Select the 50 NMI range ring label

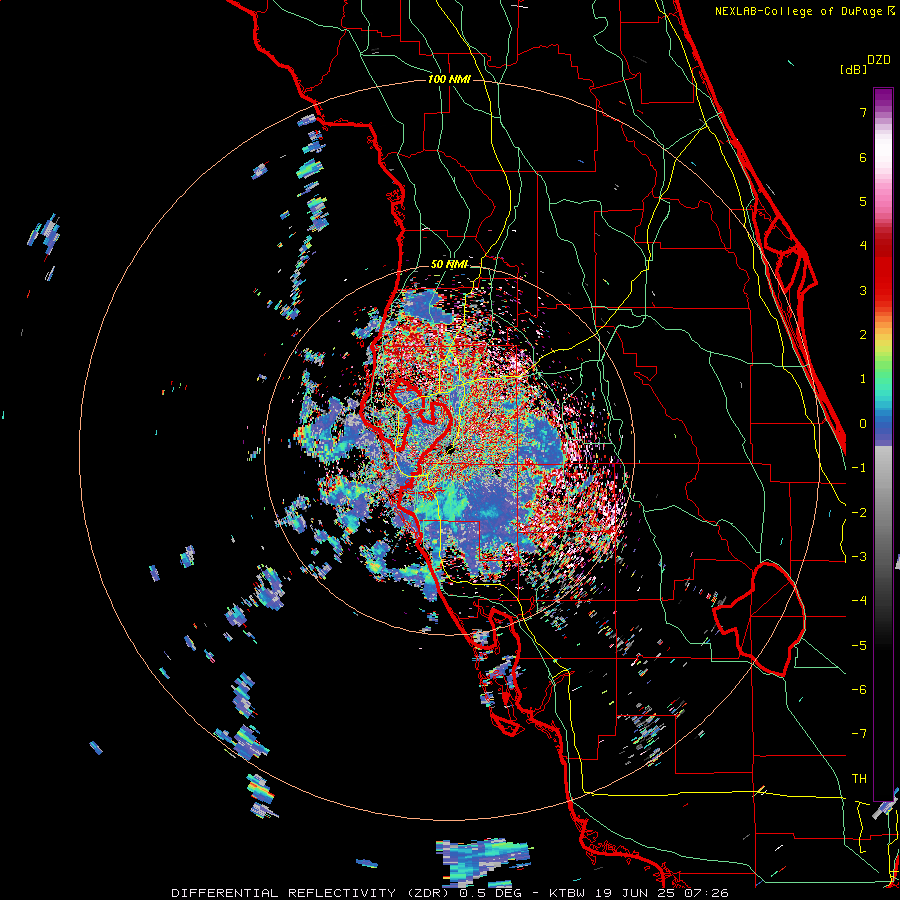pyautogui.click(x=449, y=265)
